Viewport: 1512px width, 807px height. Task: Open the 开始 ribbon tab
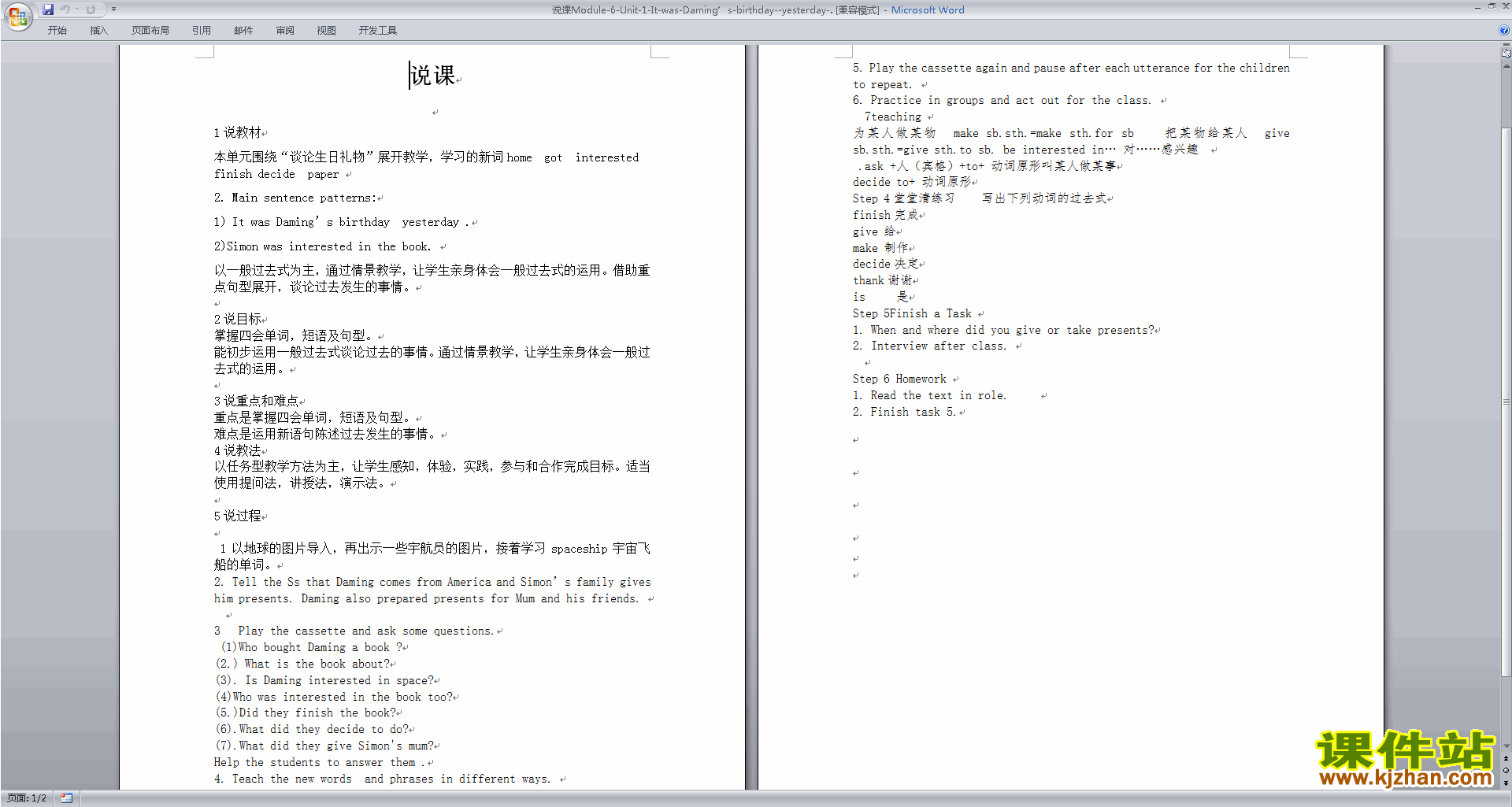tap(57, 31)
